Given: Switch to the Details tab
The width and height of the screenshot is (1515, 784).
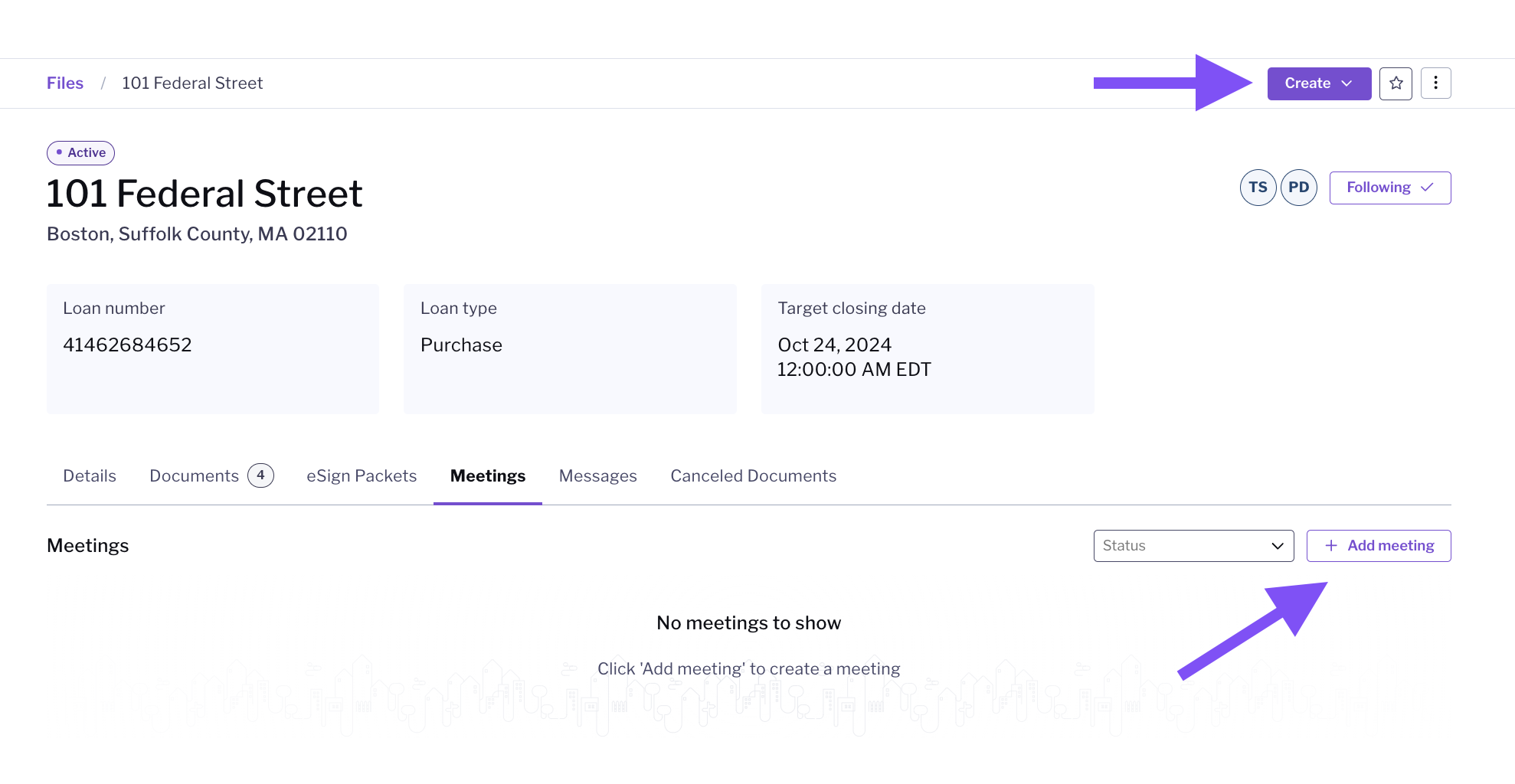Looking at the screenshot, I should [90, 476].
